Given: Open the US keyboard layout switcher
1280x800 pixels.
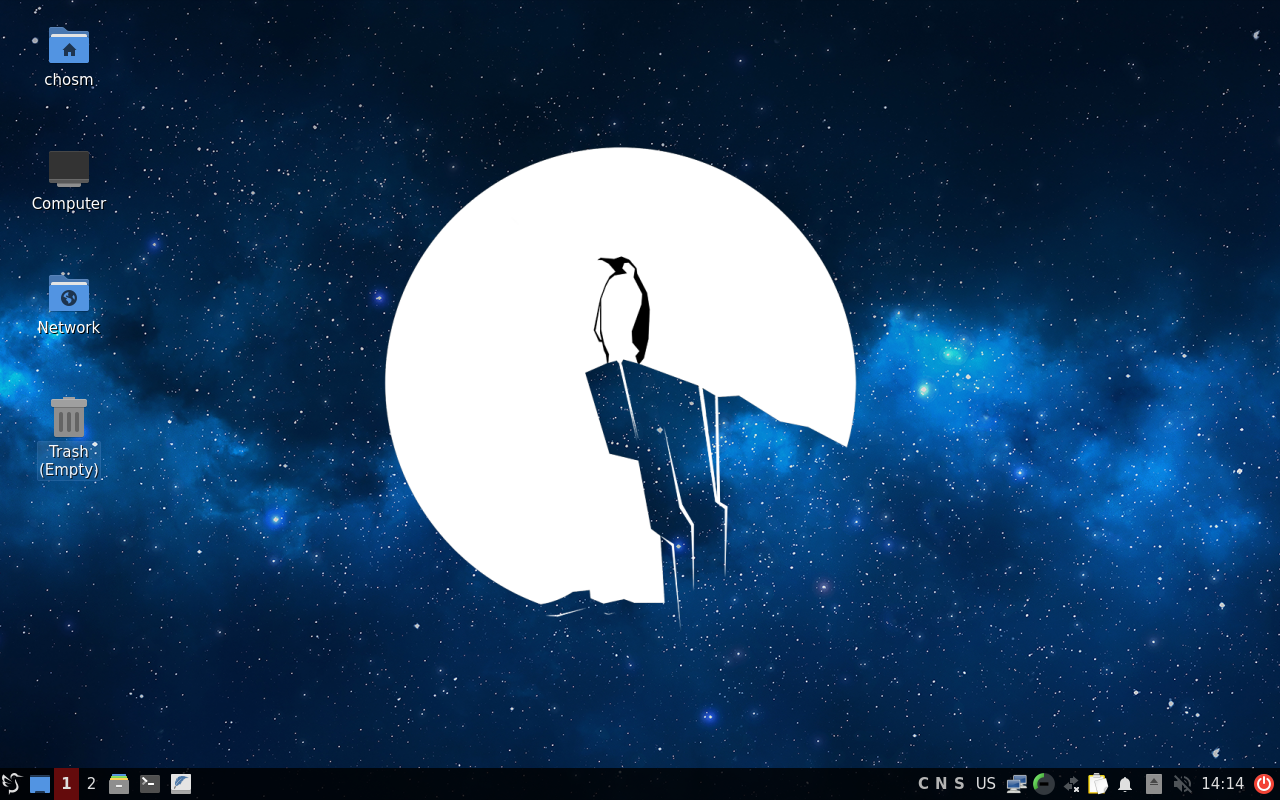Looking at the screenshot, I should click(x=985, y=784).
